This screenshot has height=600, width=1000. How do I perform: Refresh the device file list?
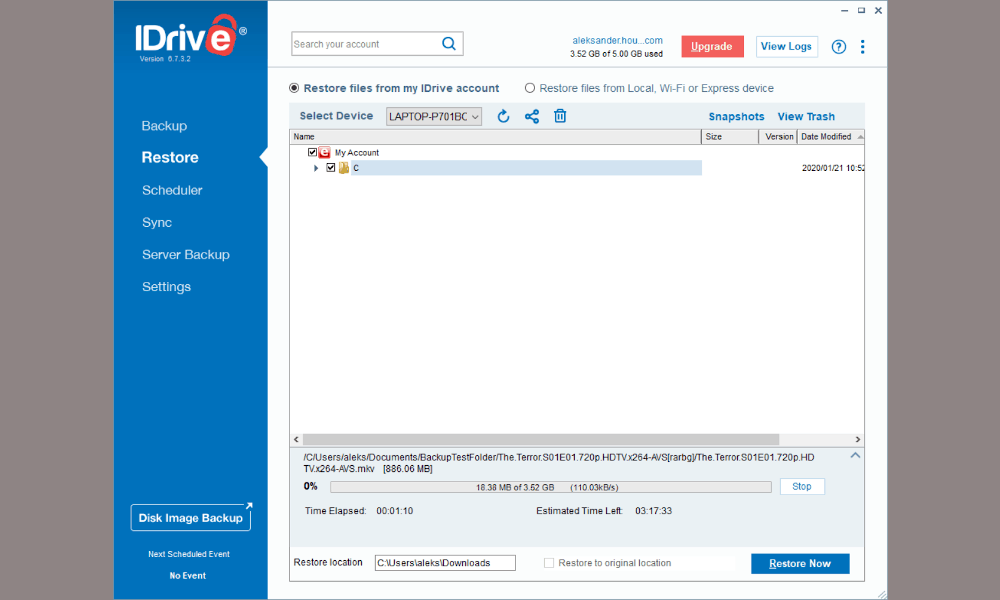pos(503,116)
